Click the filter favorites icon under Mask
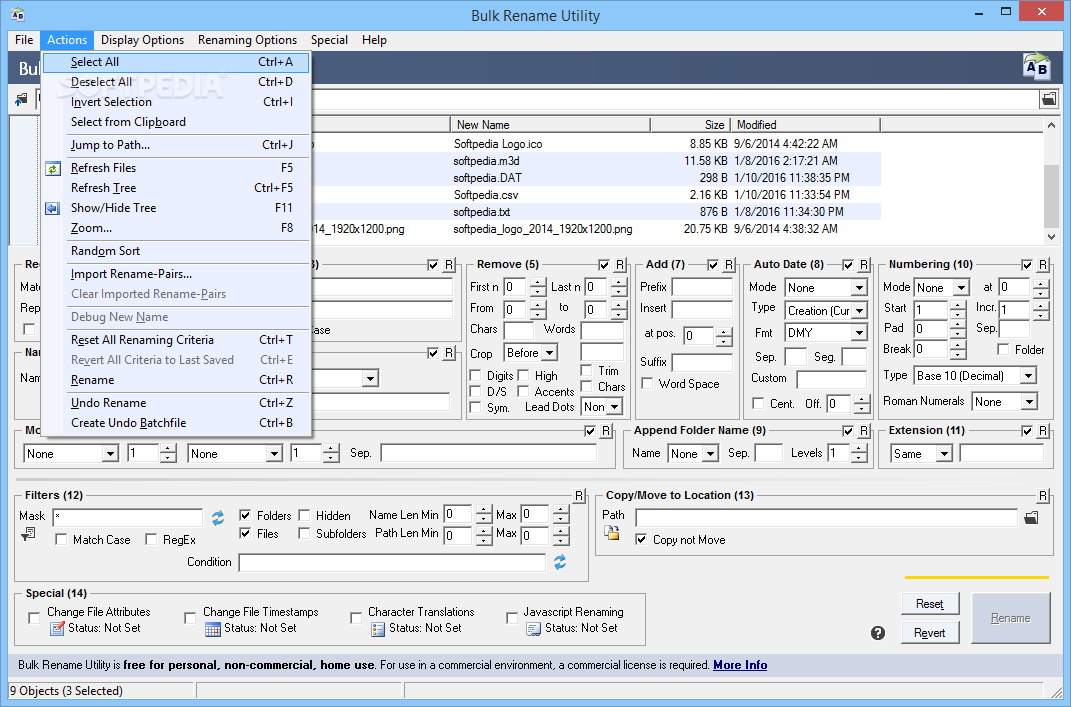Image resolution: width=1071 pixels, height=707 pixels. [28, 534]
